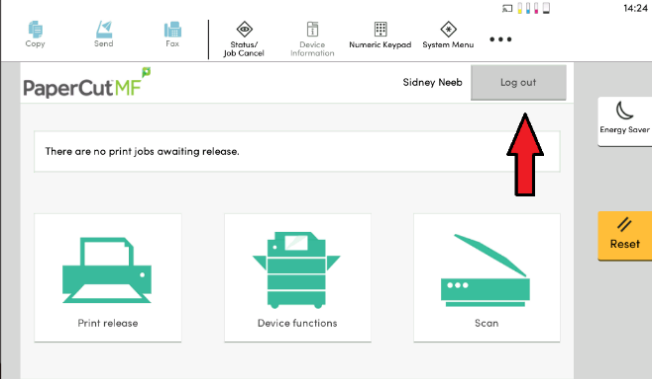
Task: Log out of PaperCut
Action: [518, 82]
